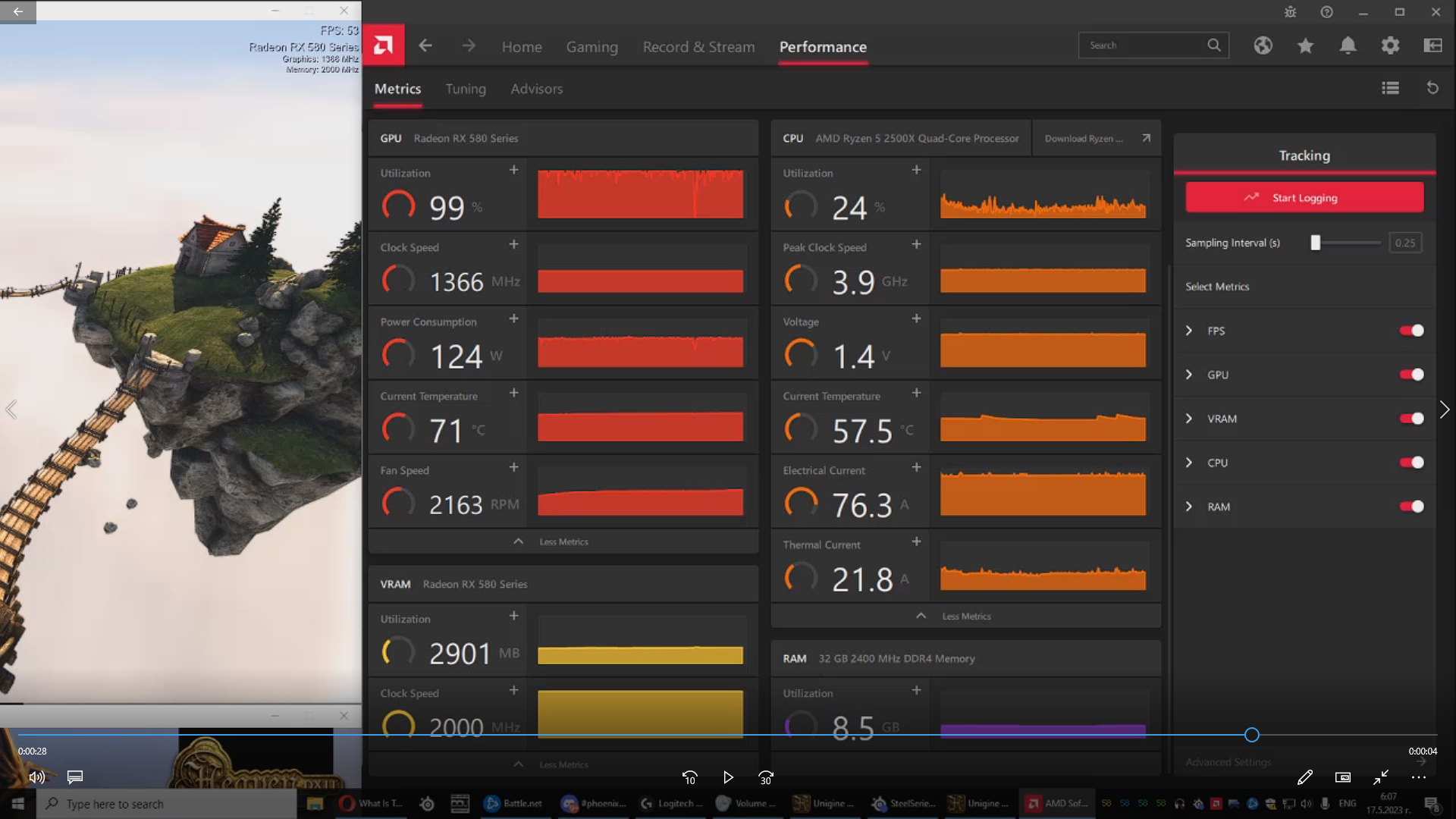
Task: Toggle GPU tracking switch
Action: (x=1412, y=375)
